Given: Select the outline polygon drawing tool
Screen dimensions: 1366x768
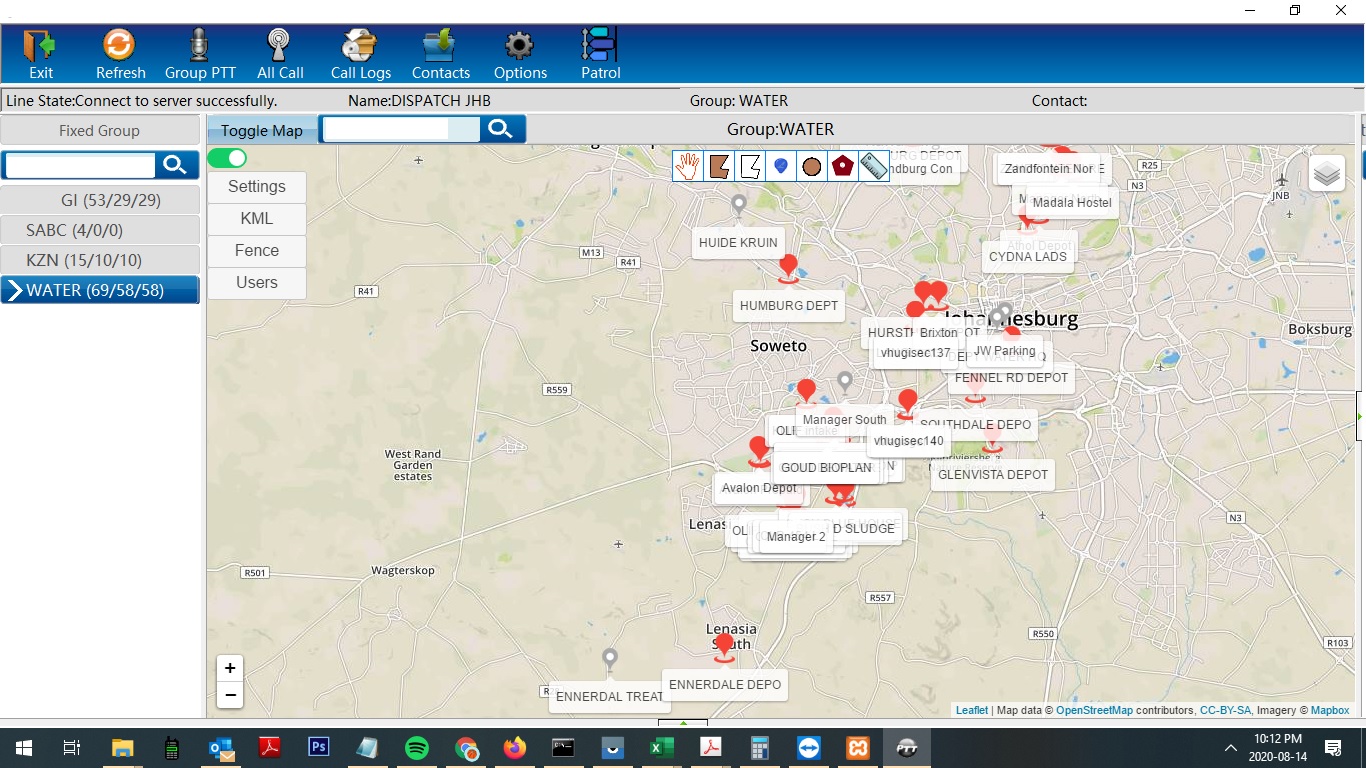Looking at the screenshot, I should 750,166.
